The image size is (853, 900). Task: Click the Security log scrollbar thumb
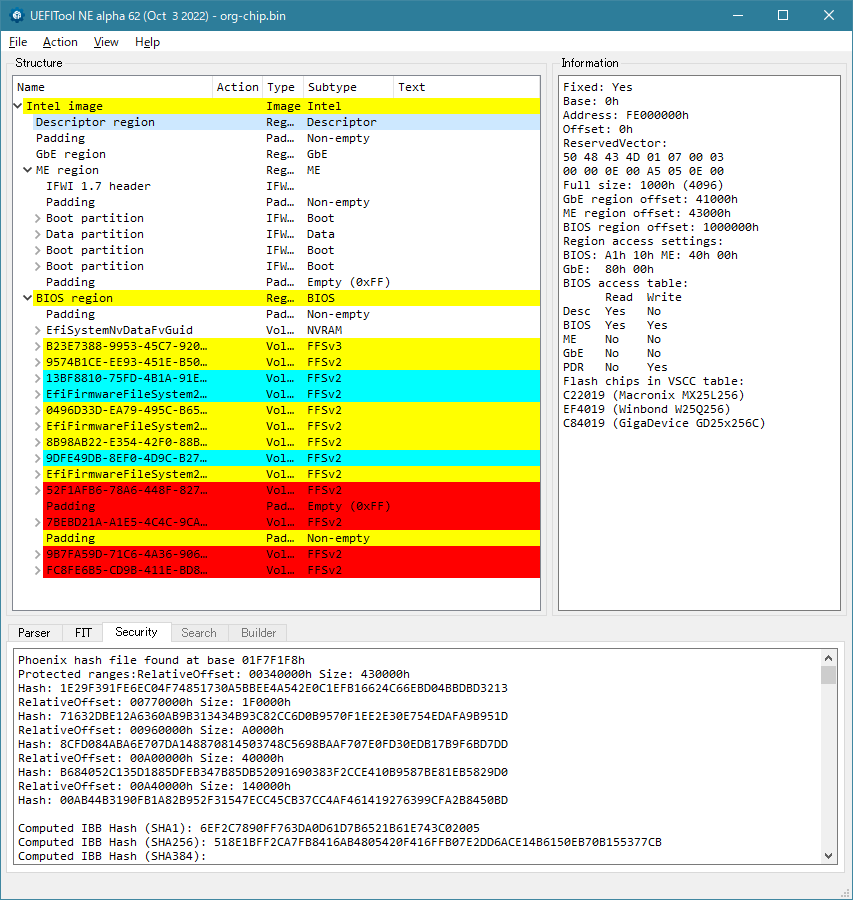coord(828,675)
